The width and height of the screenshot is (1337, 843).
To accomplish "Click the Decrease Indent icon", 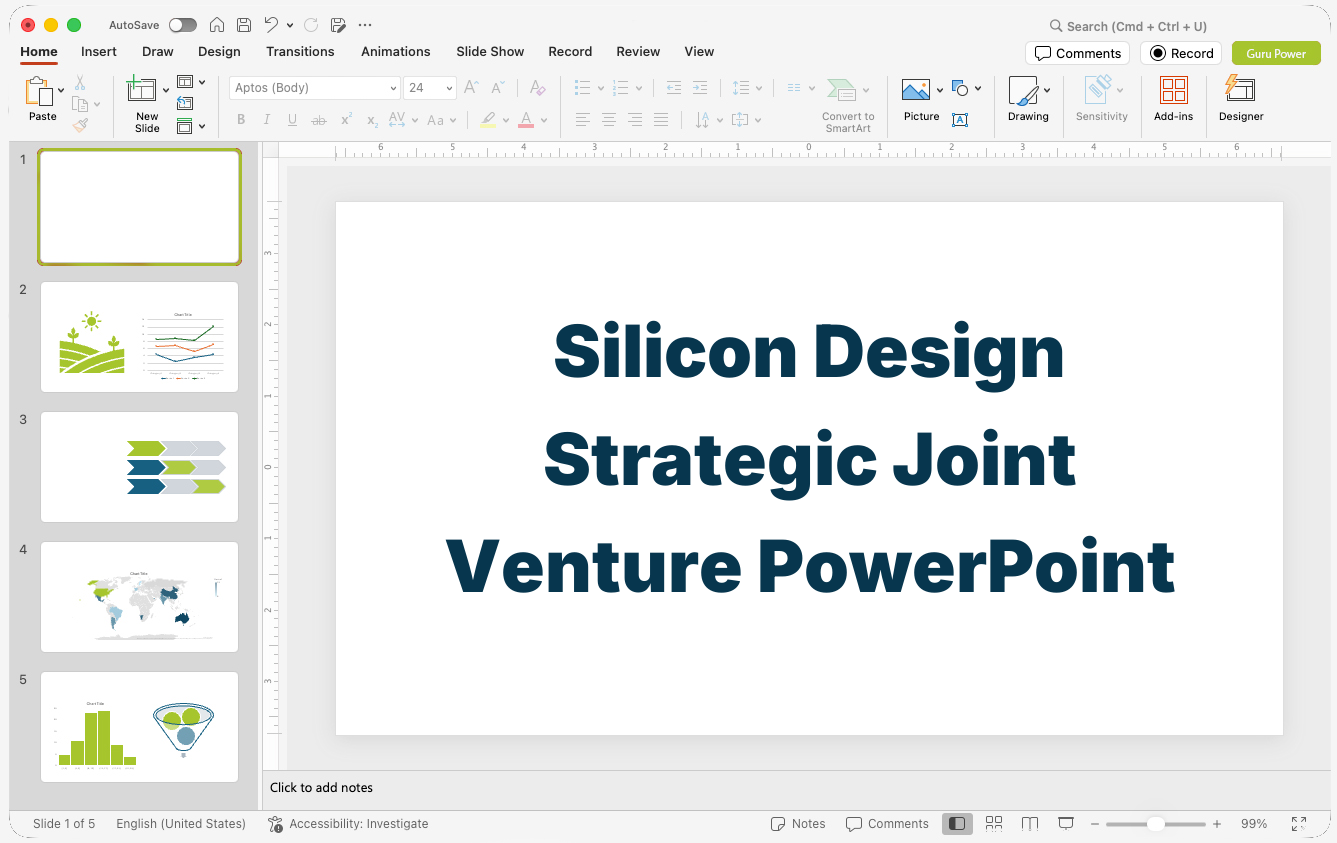I will click(x=674, y=88).
